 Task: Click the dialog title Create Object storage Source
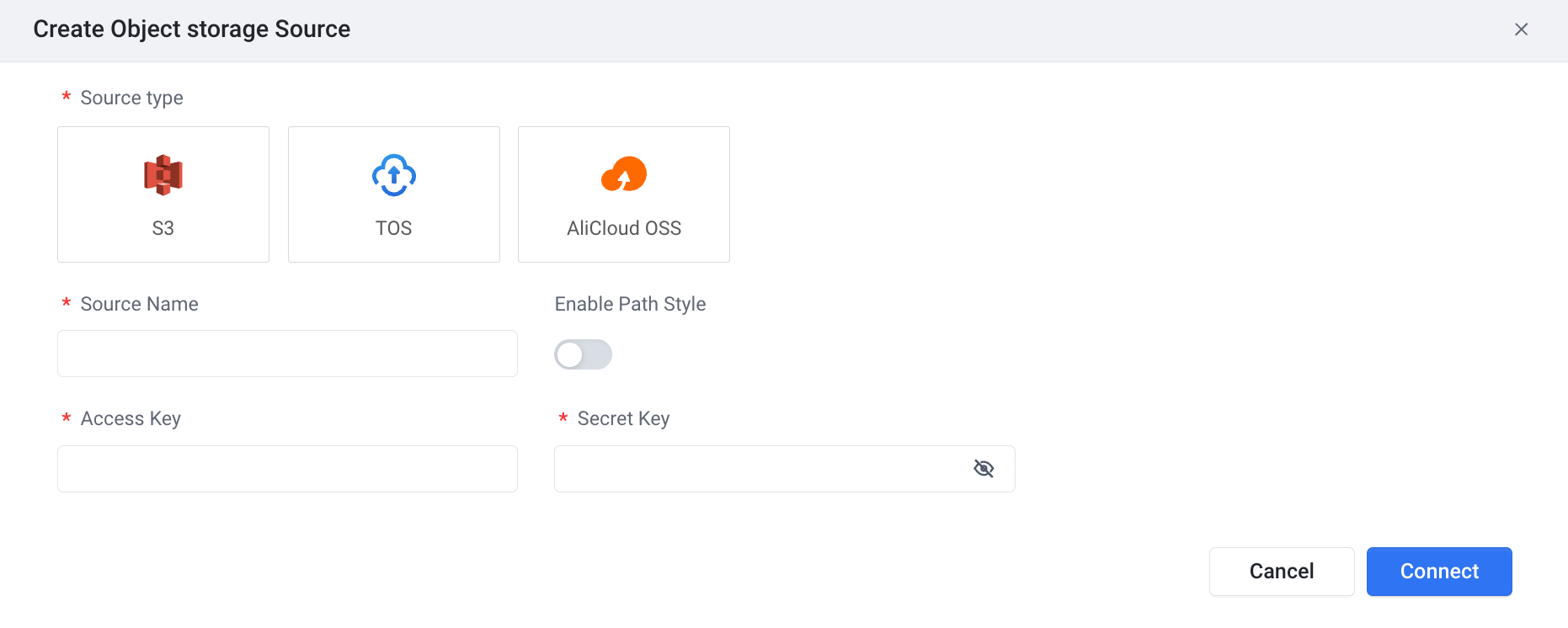point(192,29)
